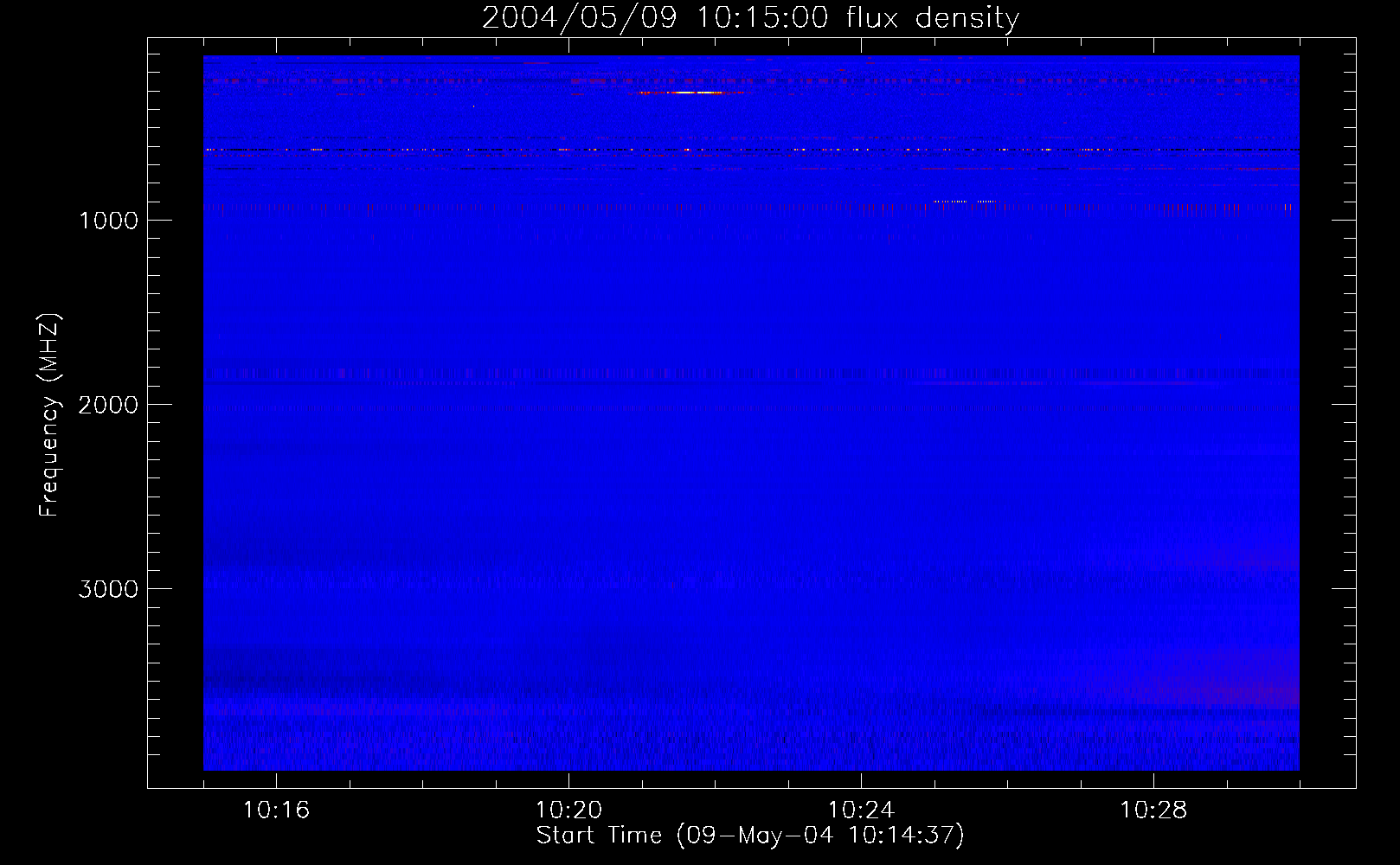Select the 10:28 time tick label
The image size is (1400, 865).
1153,811
